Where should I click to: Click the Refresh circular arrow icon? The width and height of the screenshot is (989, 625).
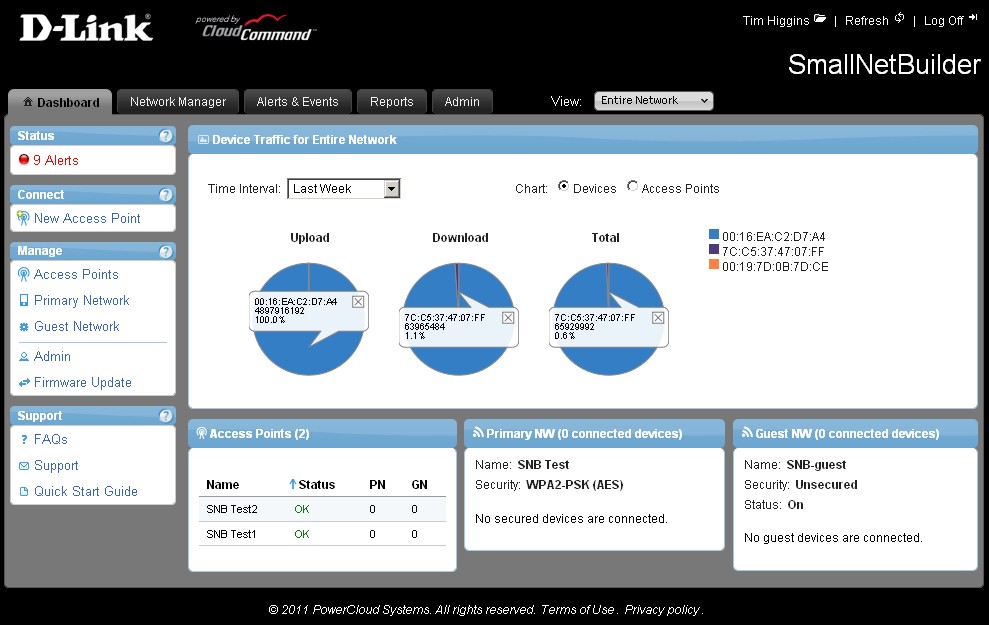pos(899,18)
